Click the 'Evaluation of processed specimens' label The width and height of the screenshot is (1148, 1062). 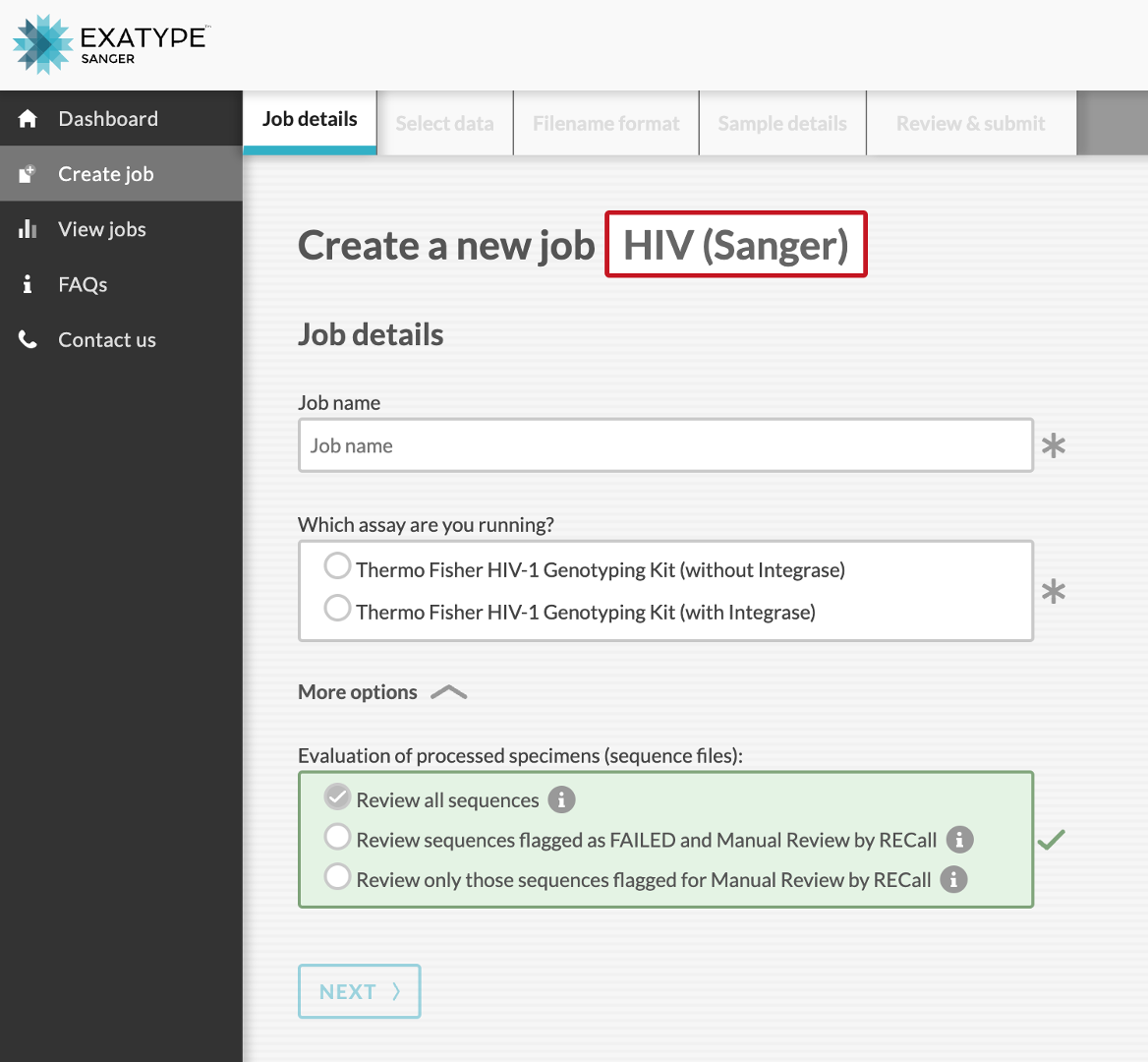521,755
